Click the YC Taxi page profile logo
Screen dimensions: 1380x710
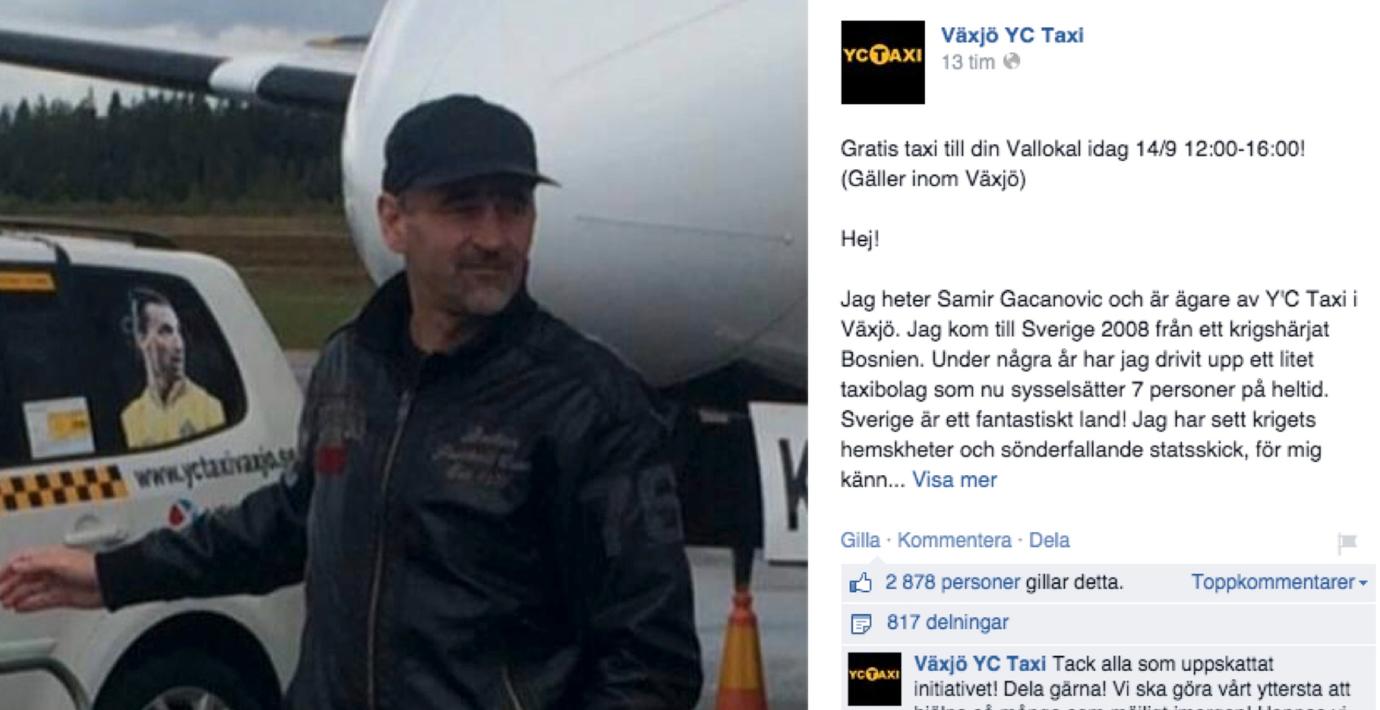click(883, 63)
